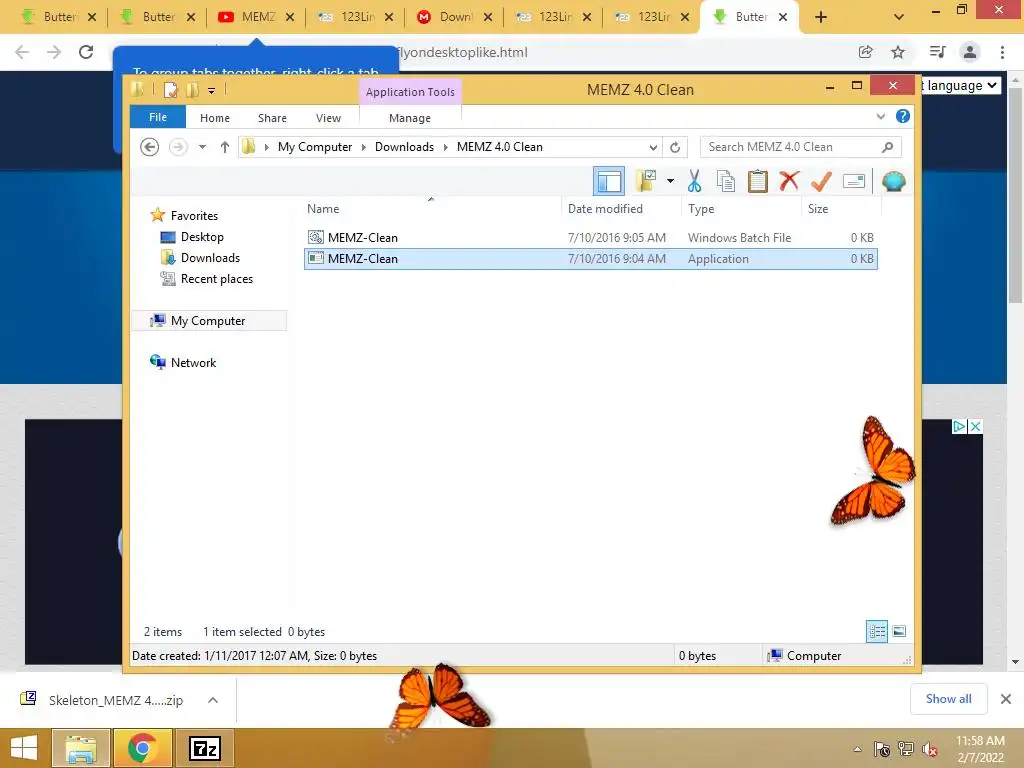Select Network in the navigation pane
The image size is (1024, 768).
point(193,362)
